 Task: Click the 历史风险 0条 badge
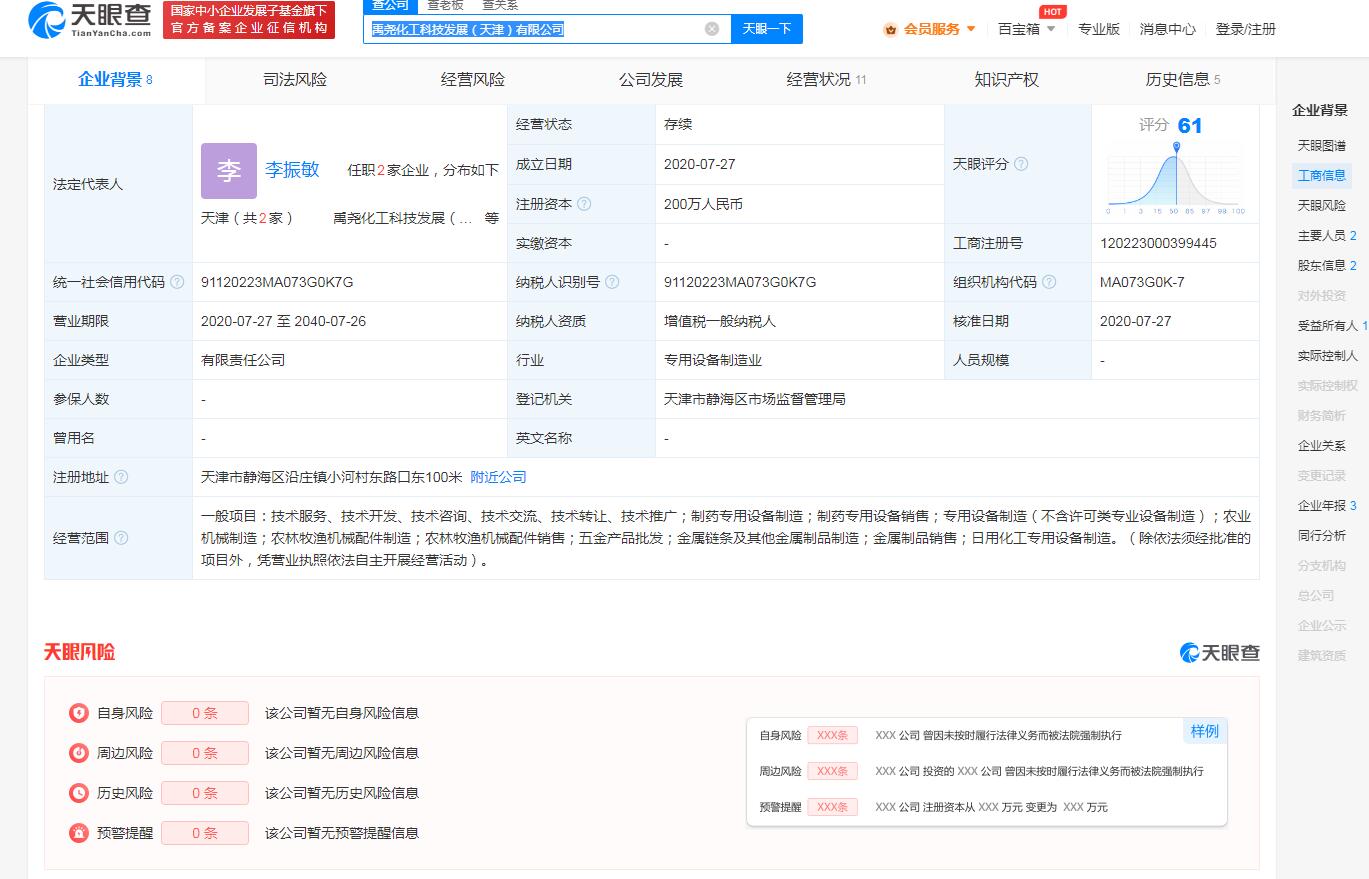point(205,793)
